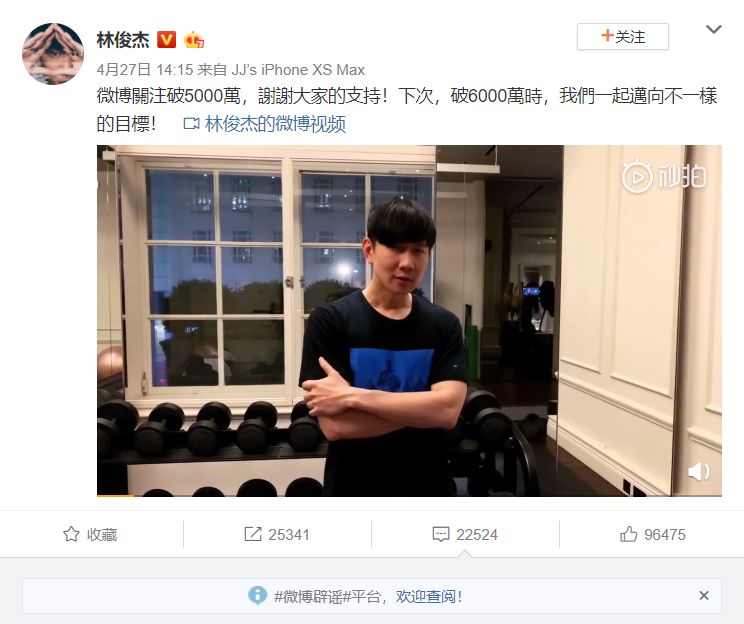Click the 秒拍 watermark logo
Image resolution: width=744 pixels, height=624 pixels.
tap(664, 177)
